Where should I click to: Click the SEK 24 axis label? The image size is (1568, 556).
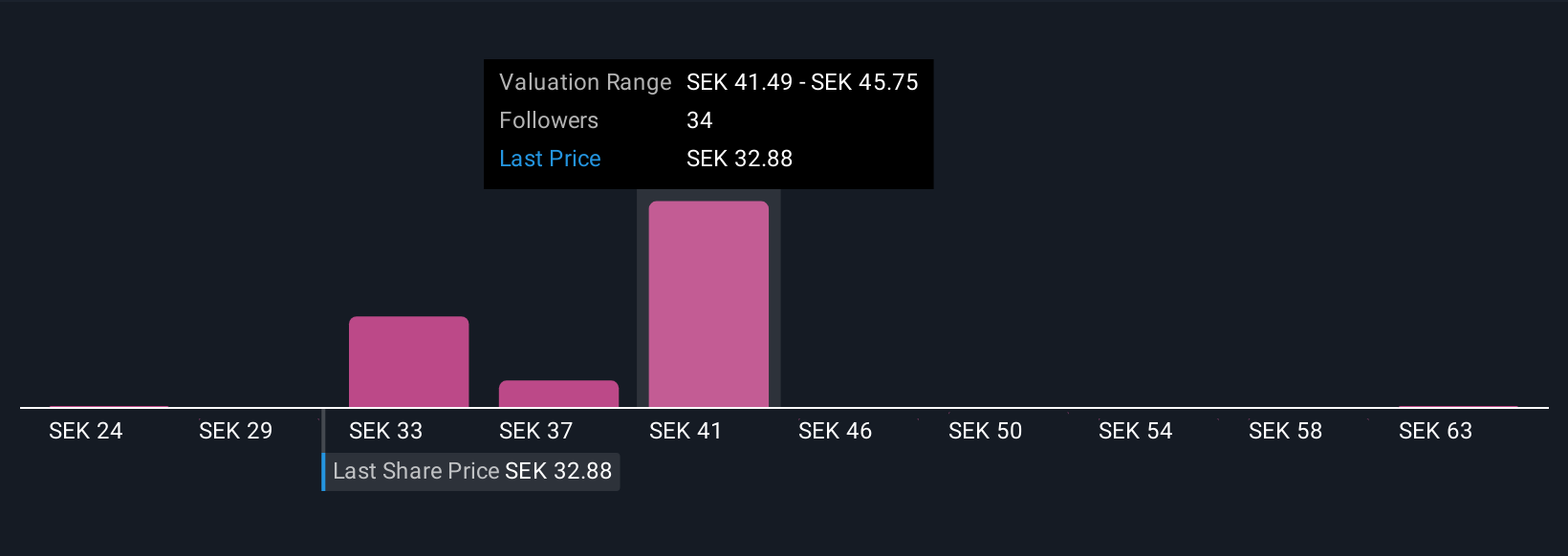(86, 431)
